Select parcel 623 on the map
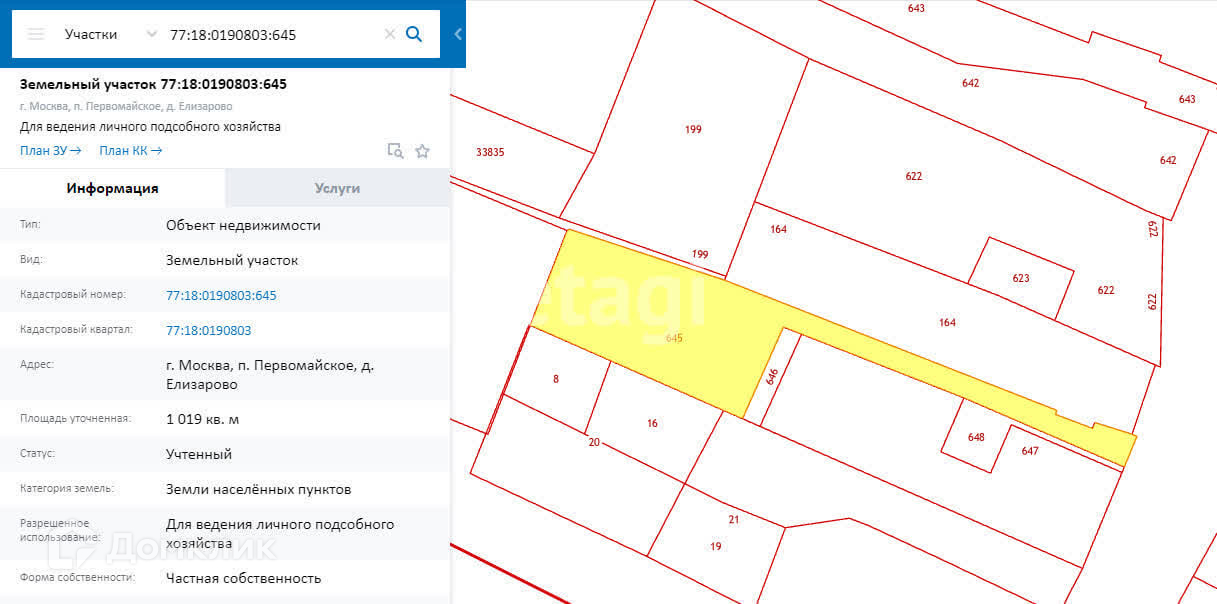Image resolution: width=1217 pixels, height=604 pixels. [x=1020, y=278]
